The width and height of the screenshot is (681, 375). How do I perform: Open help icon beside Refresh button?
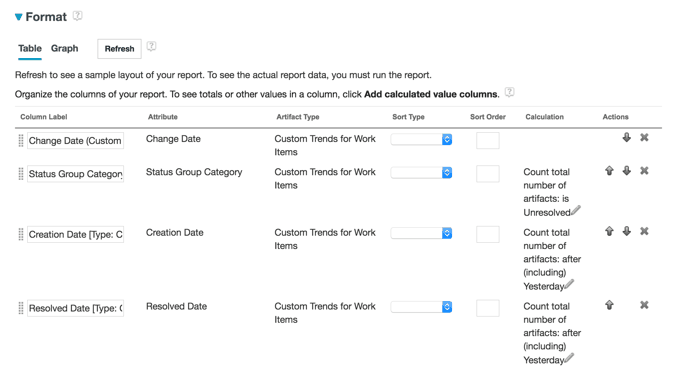point(151,46)
